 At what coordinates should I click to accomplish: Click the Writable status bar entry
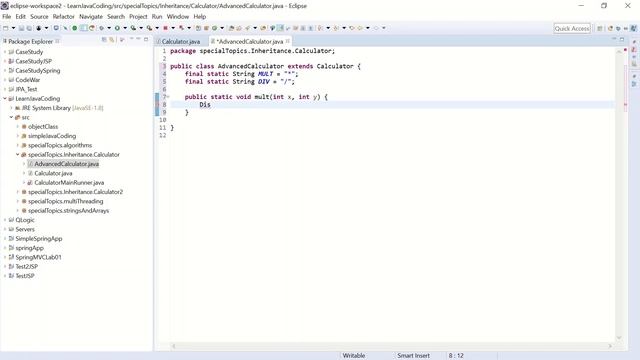[353, 356]
